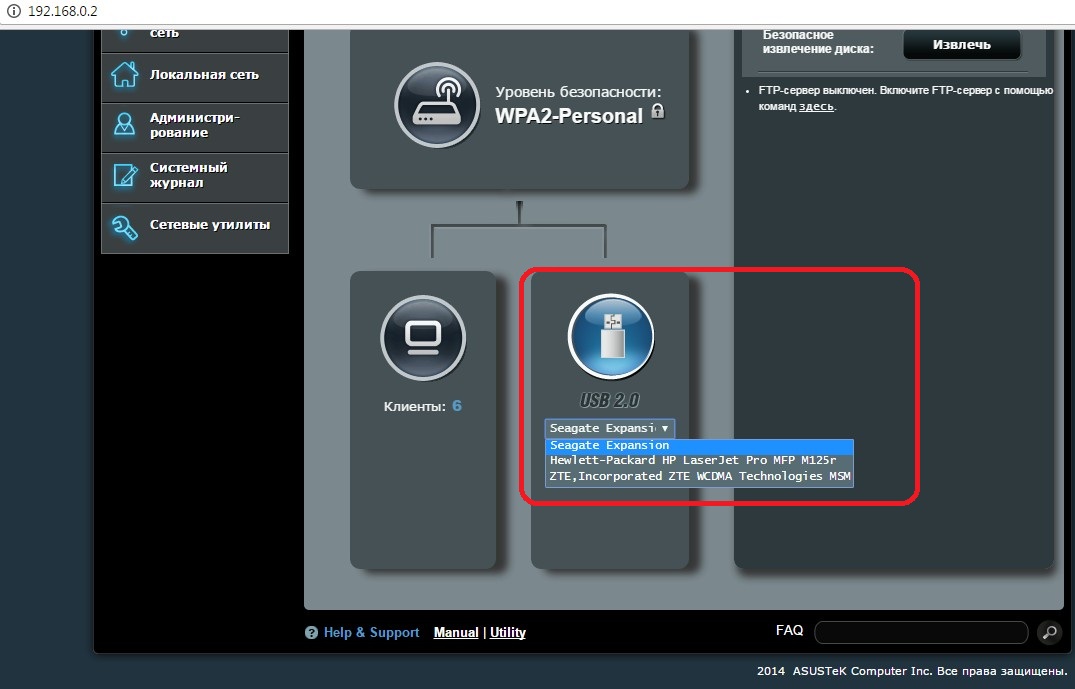
Task: Expand the Seagate Expansion USB device dropdown
Action: (x=610, y=428)
